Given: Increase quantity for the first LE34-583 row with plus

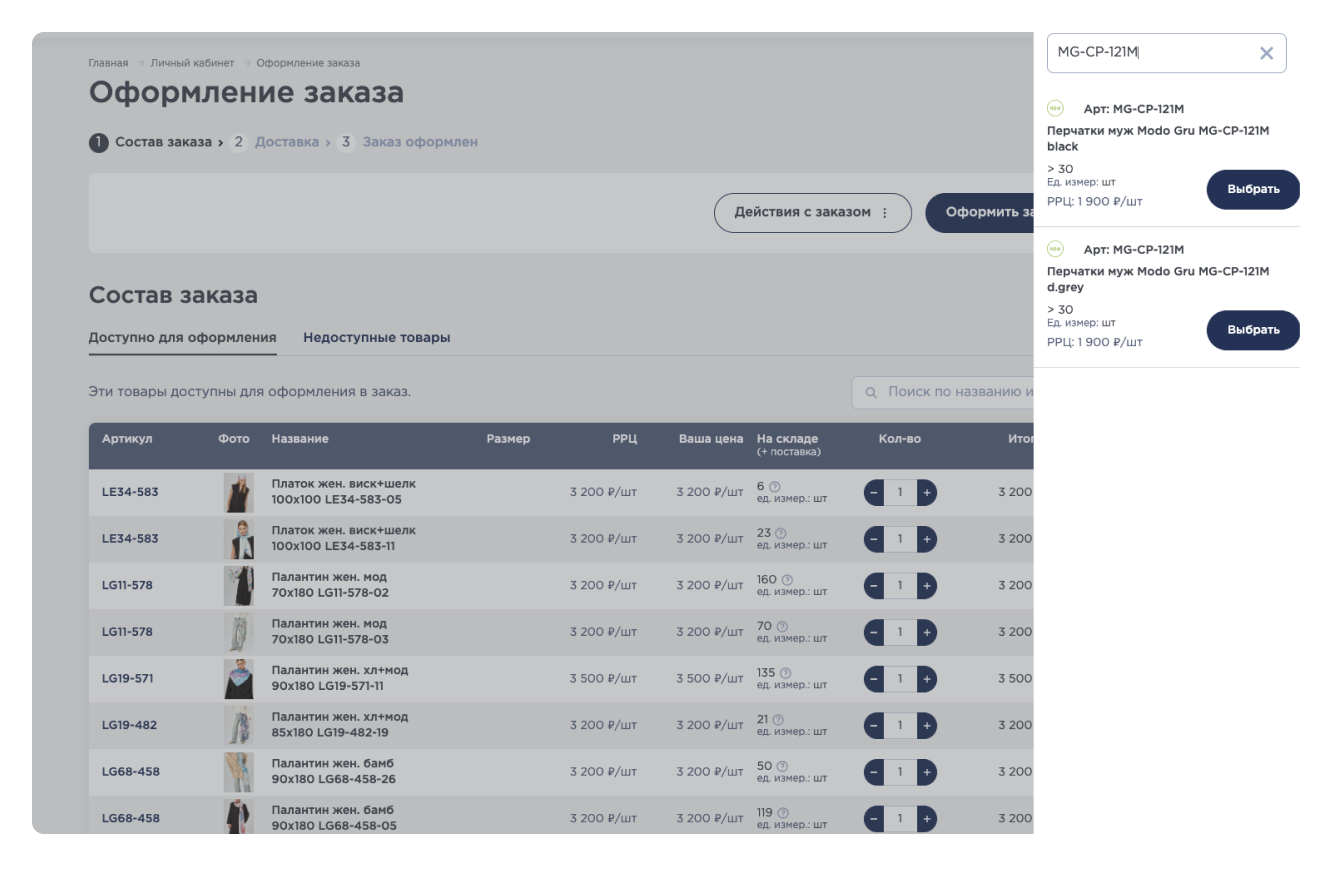Looking at the screenshot, I should pyautogui.click(x=926, y=492).
